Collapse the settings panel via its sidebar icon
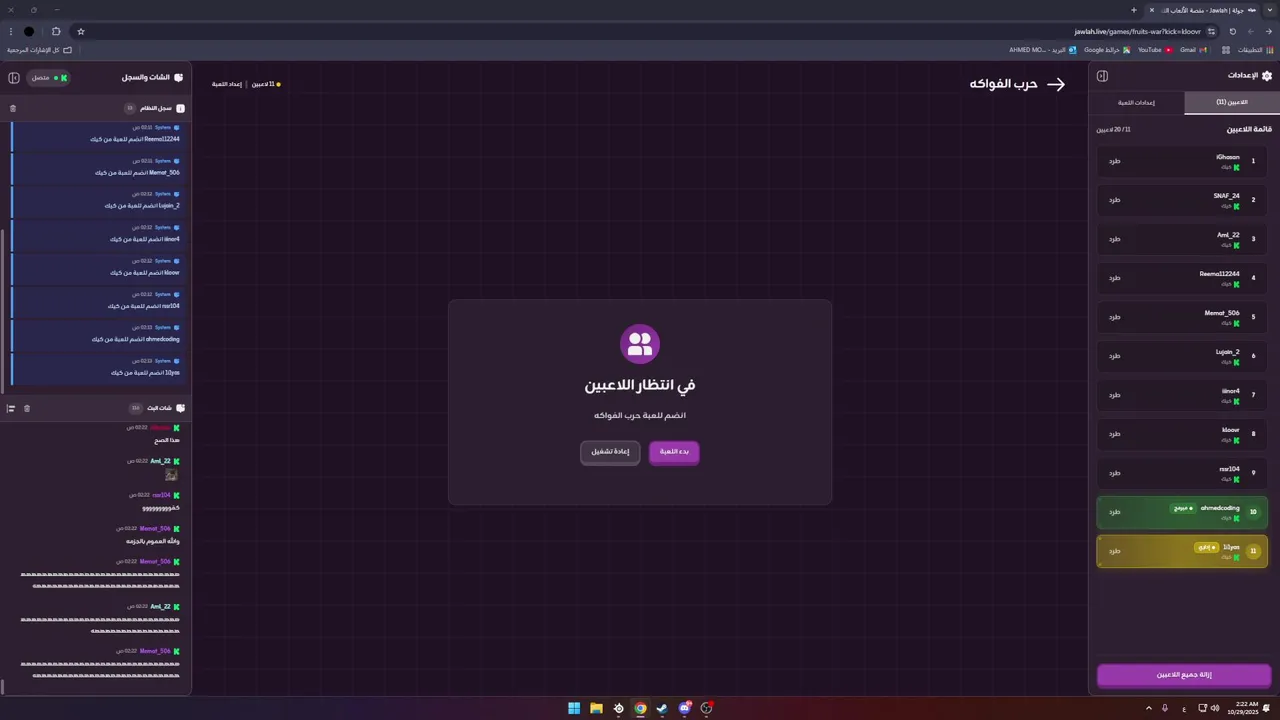 pyautogui.click(x=1102, y=76)
